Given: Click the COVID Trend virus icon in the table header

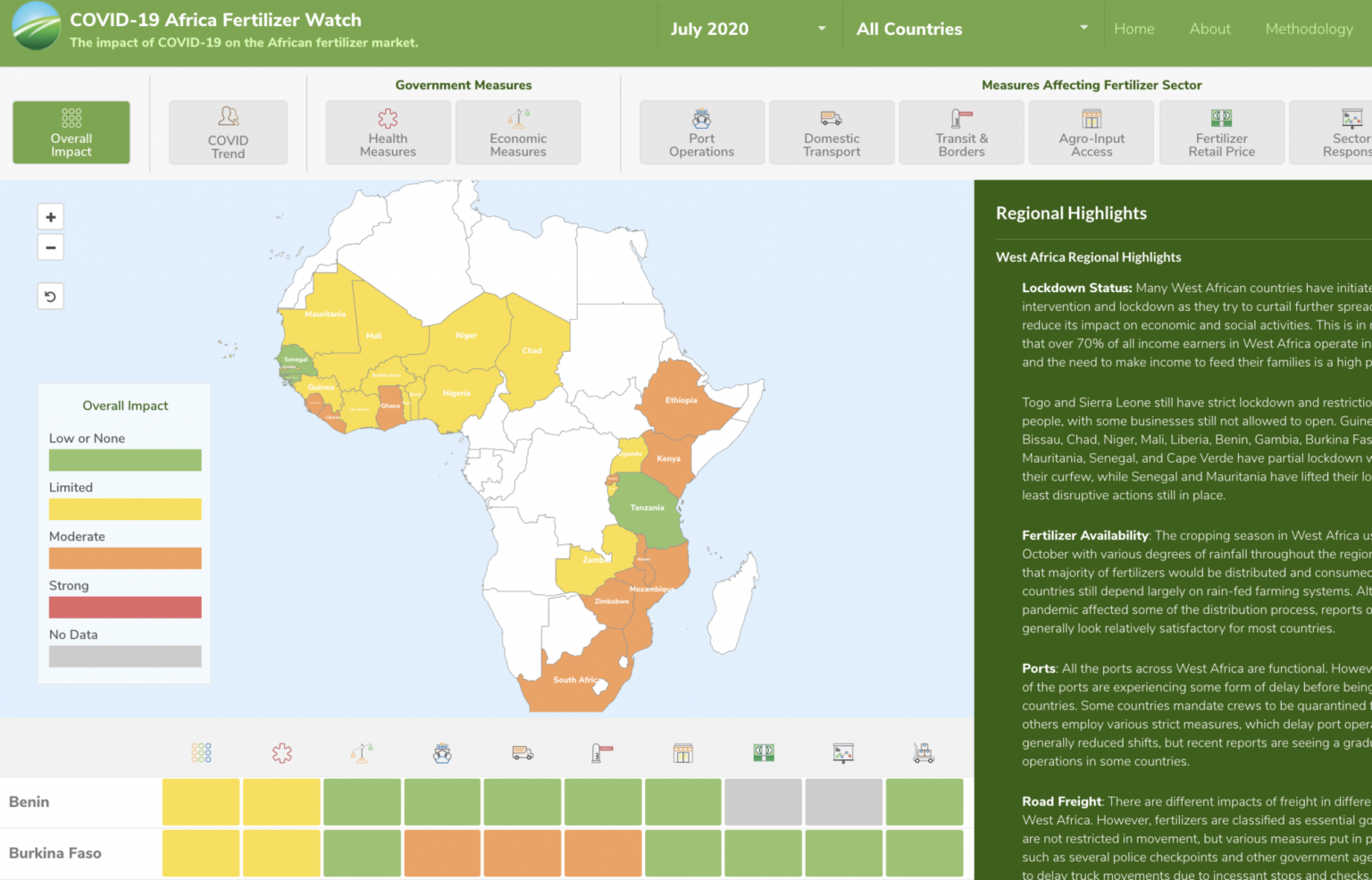Looking at the screenshot, I should click(x=280, y=752).
